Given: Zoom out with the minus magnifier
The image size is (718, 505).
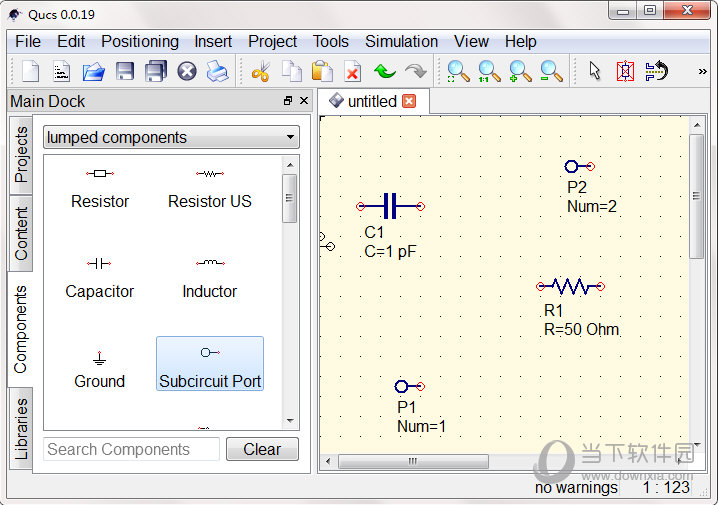Looking at the screenshot, I should click(551, 71).
